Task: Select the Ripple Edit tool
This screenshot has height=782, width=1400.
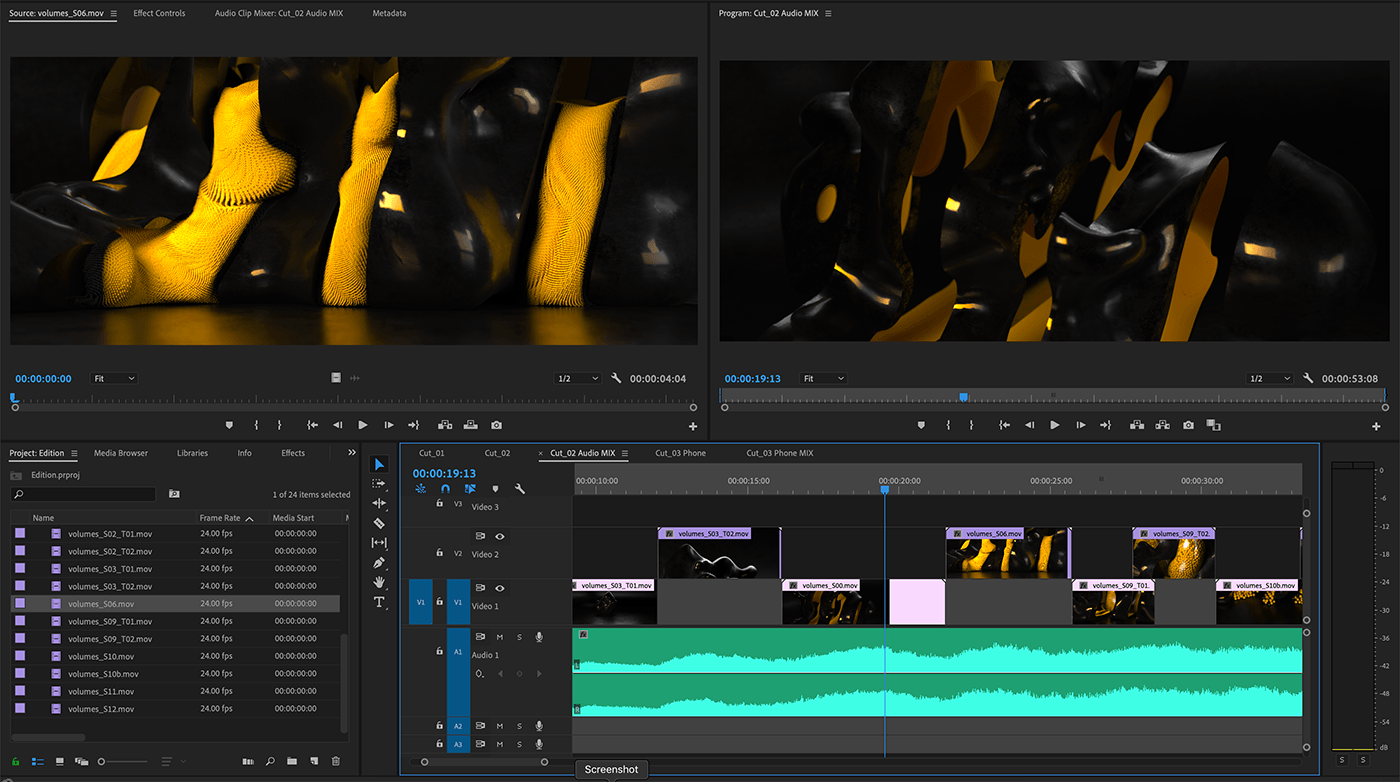Action: 379,503
